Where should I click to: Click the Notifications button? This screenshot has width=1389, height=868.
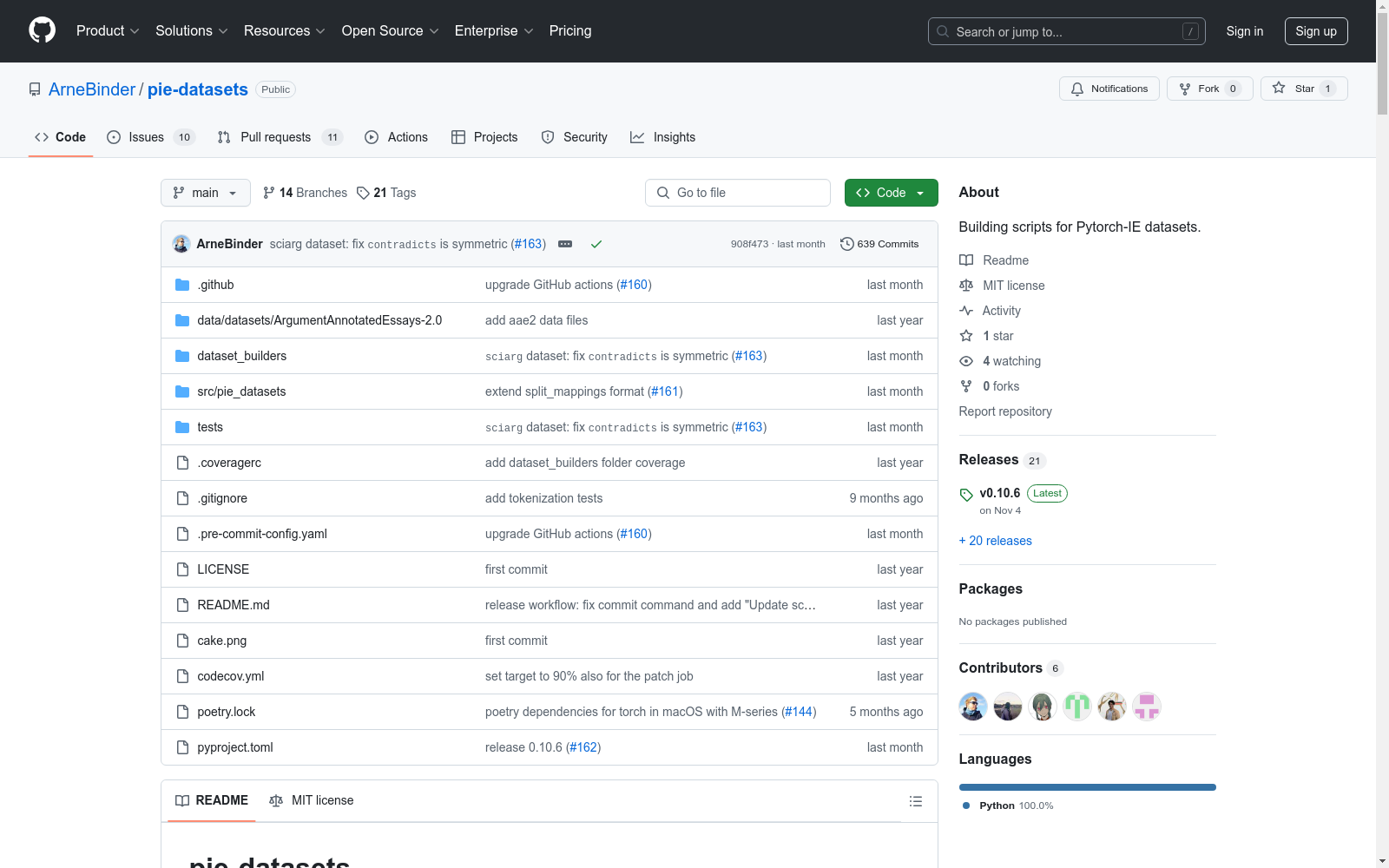1109,89
